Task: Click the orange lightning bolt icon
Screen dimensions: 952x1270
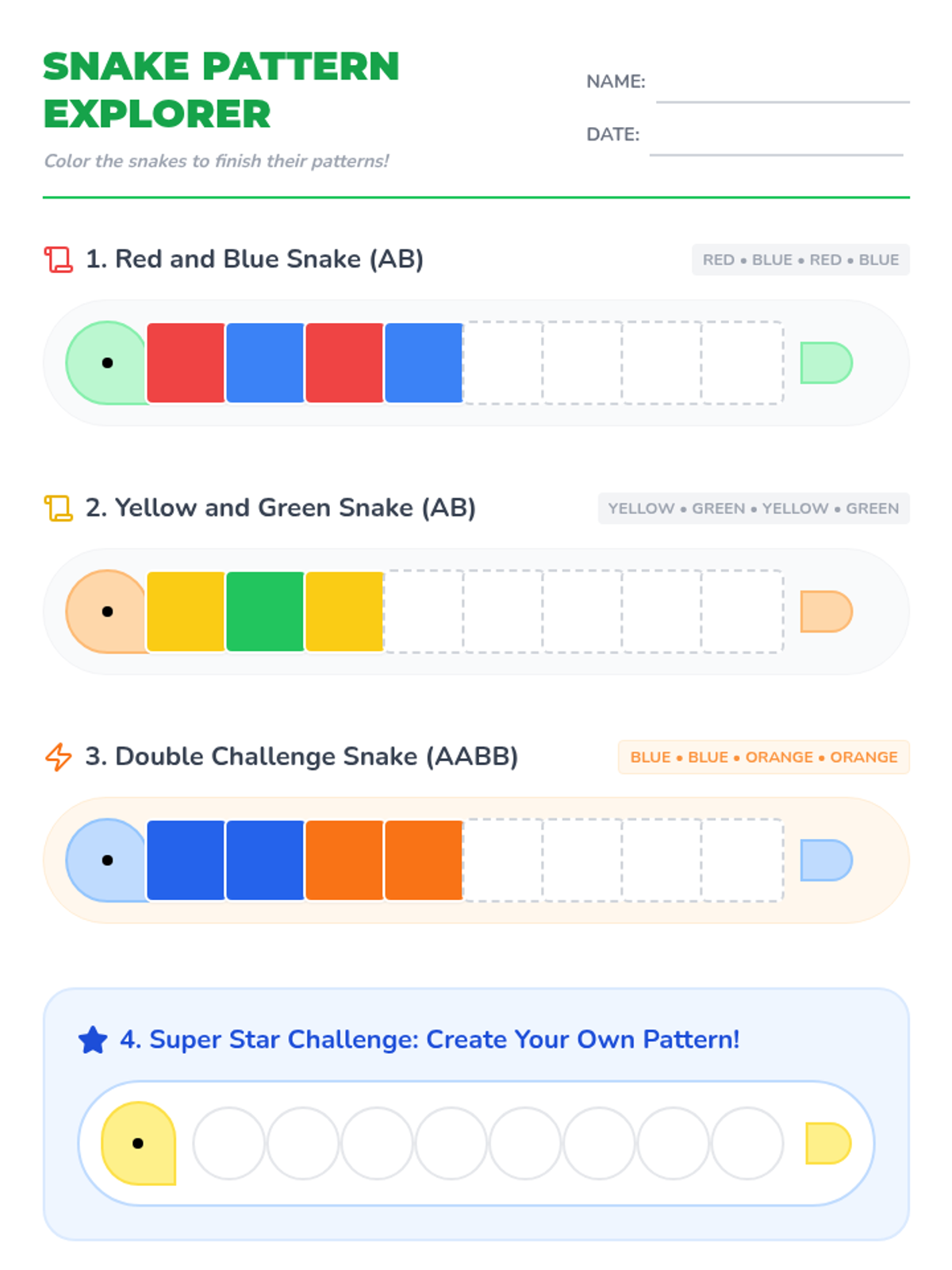Action: (58, 756)
